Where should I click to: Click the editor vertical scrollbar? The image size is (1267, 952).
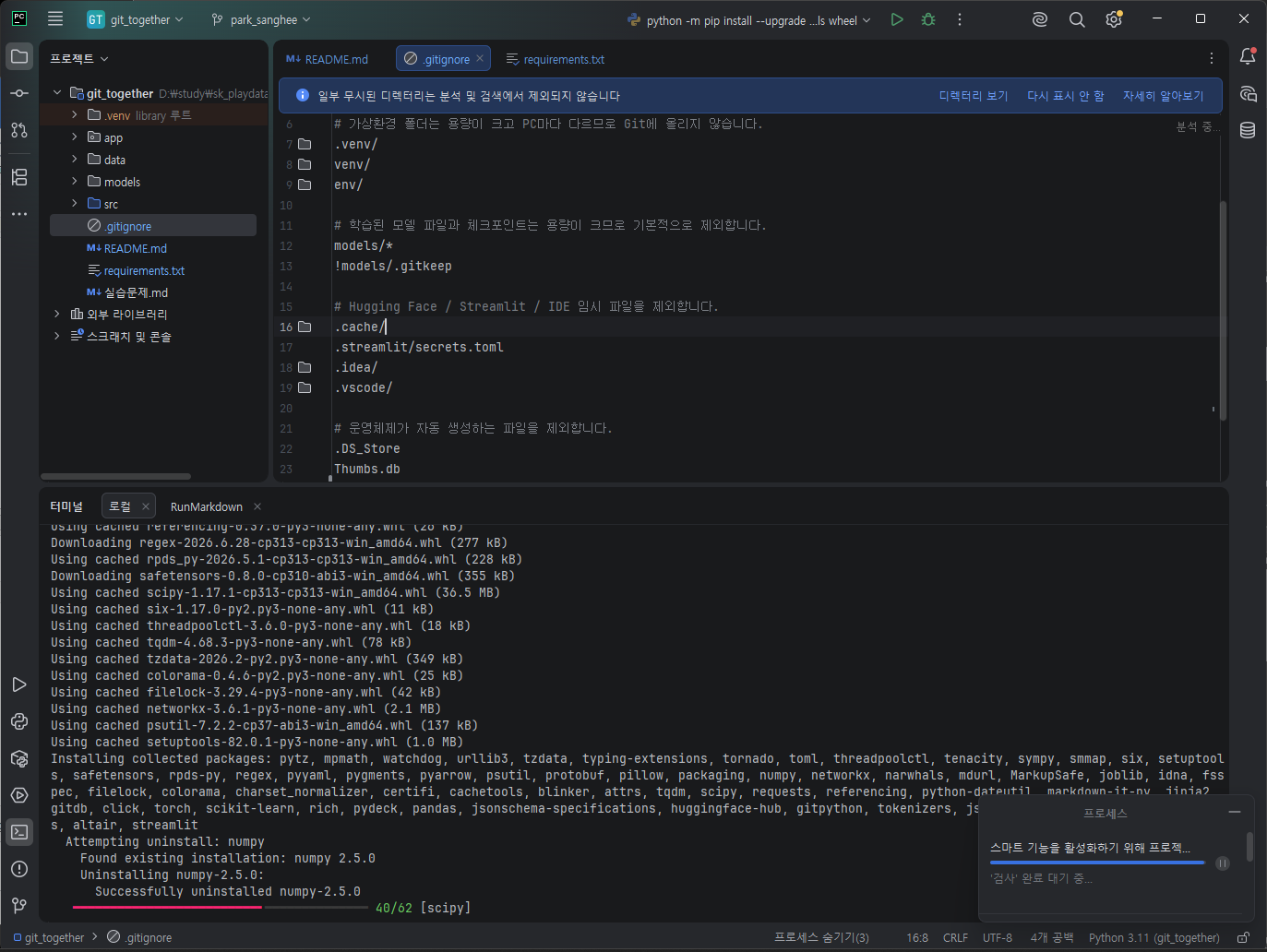[x=1224, y=310]
